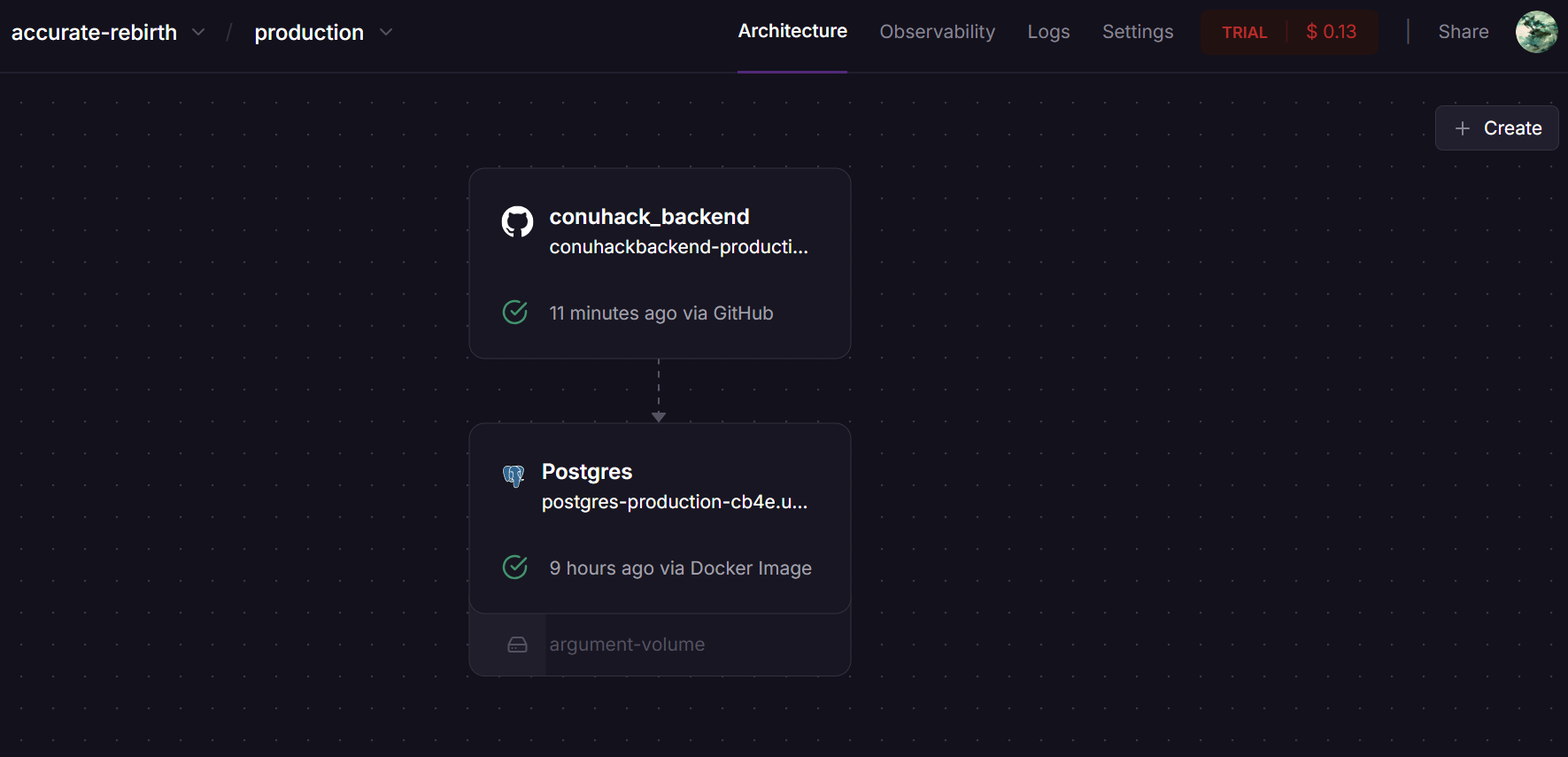
Task: Click the success checkmark on conuhack_backend card
Action: coord(515,312)
